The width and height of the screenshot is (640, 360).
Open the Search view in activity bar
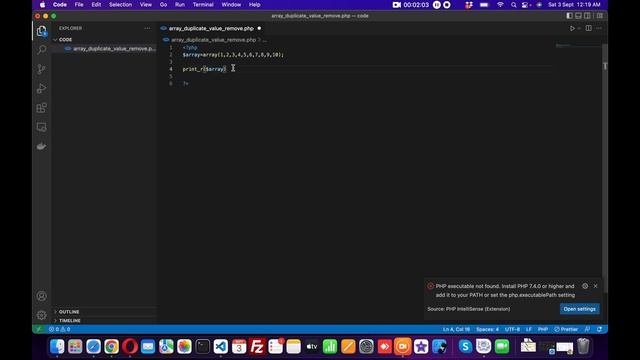[41, 50]
